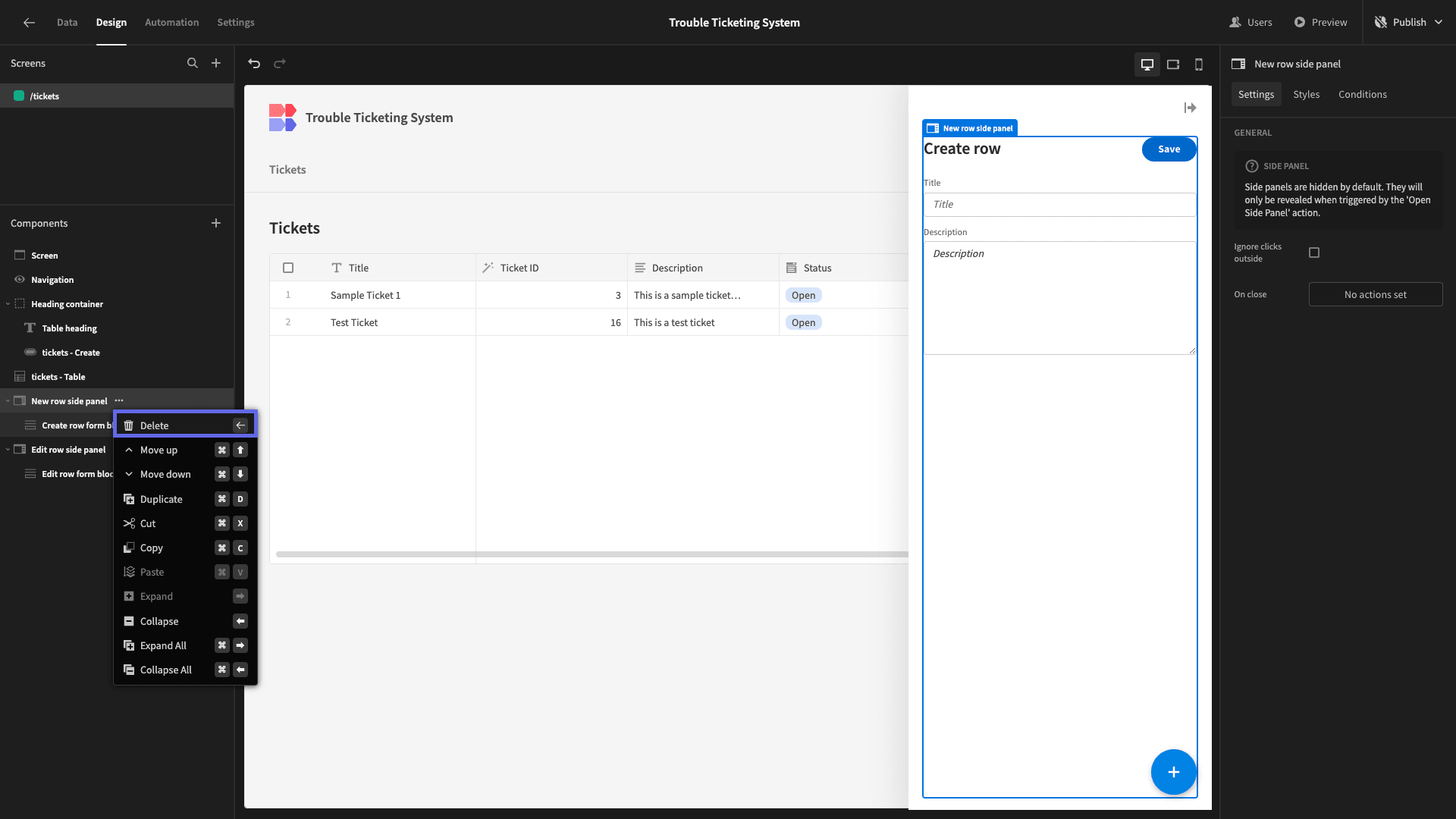Select Move up menu entry

point(185,450)
